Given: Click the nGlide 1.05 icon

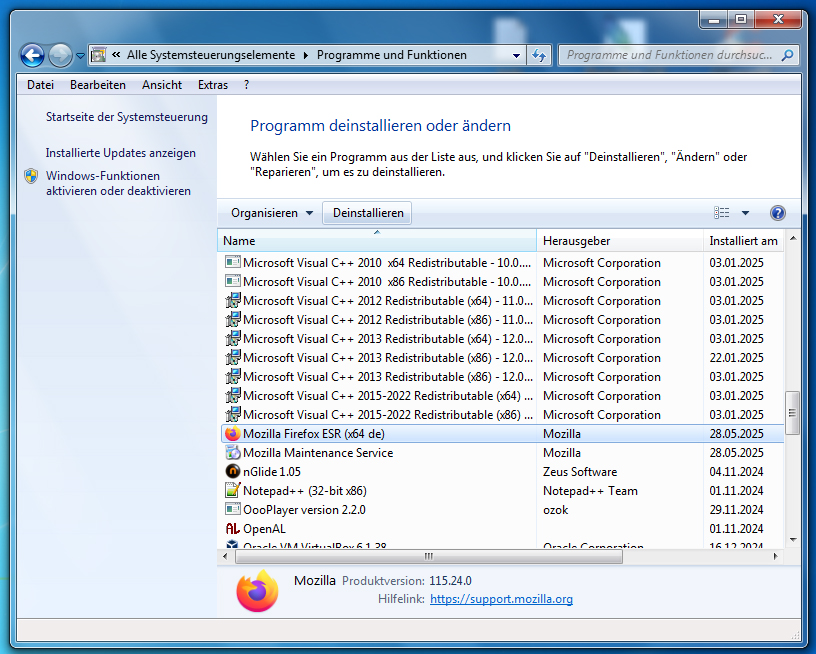Looking at the screenshot, I should (232, 472).
